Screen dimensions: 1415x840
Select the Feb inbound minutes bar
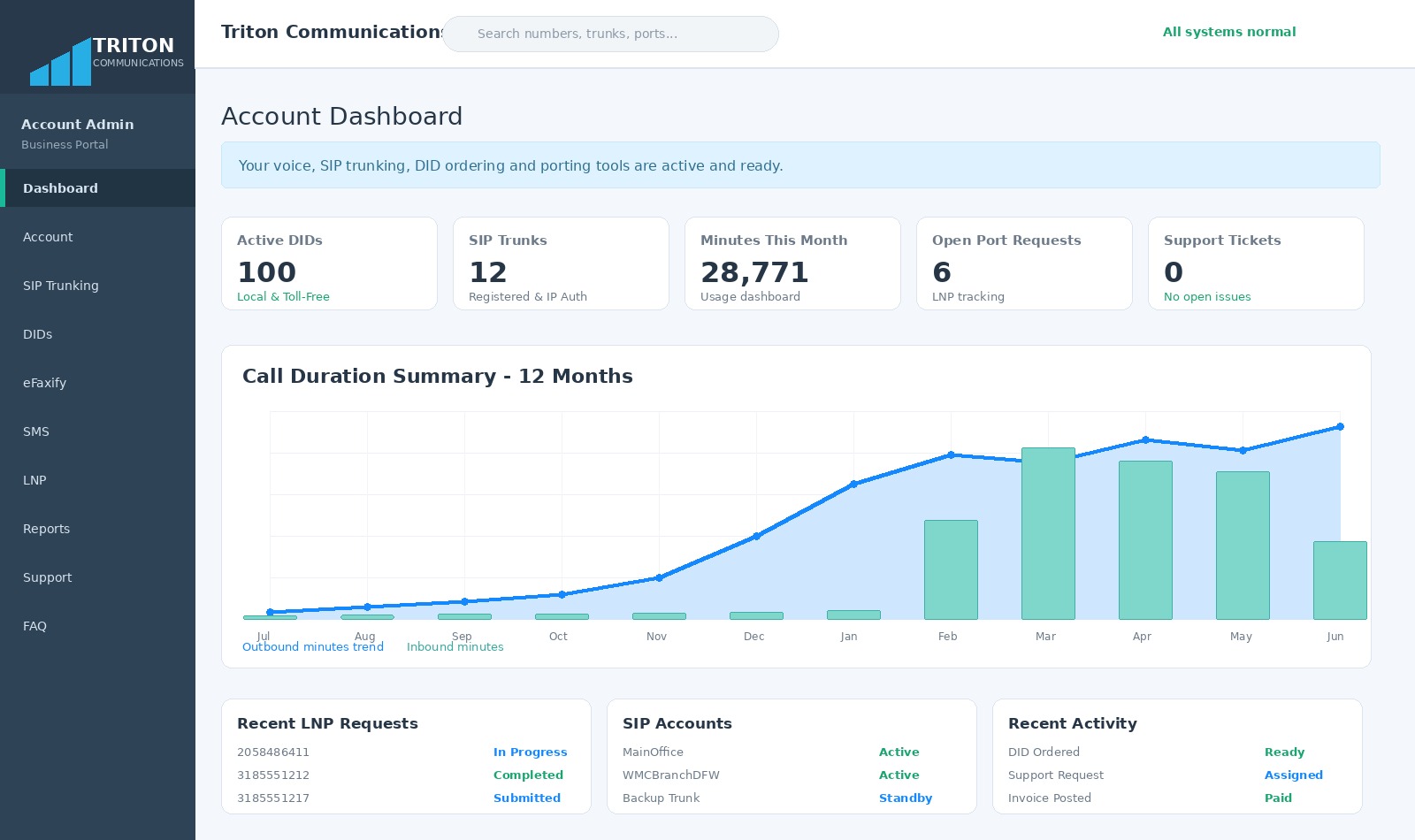(x=951, y=569)
